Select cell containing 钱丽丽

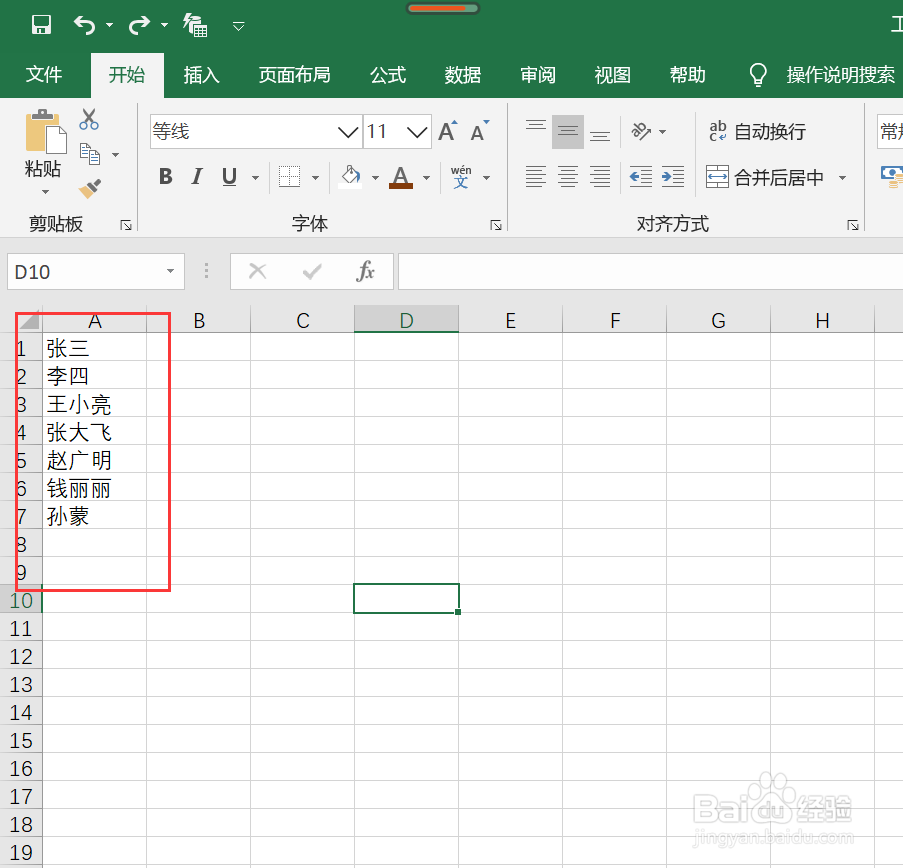tap(94, 488)
